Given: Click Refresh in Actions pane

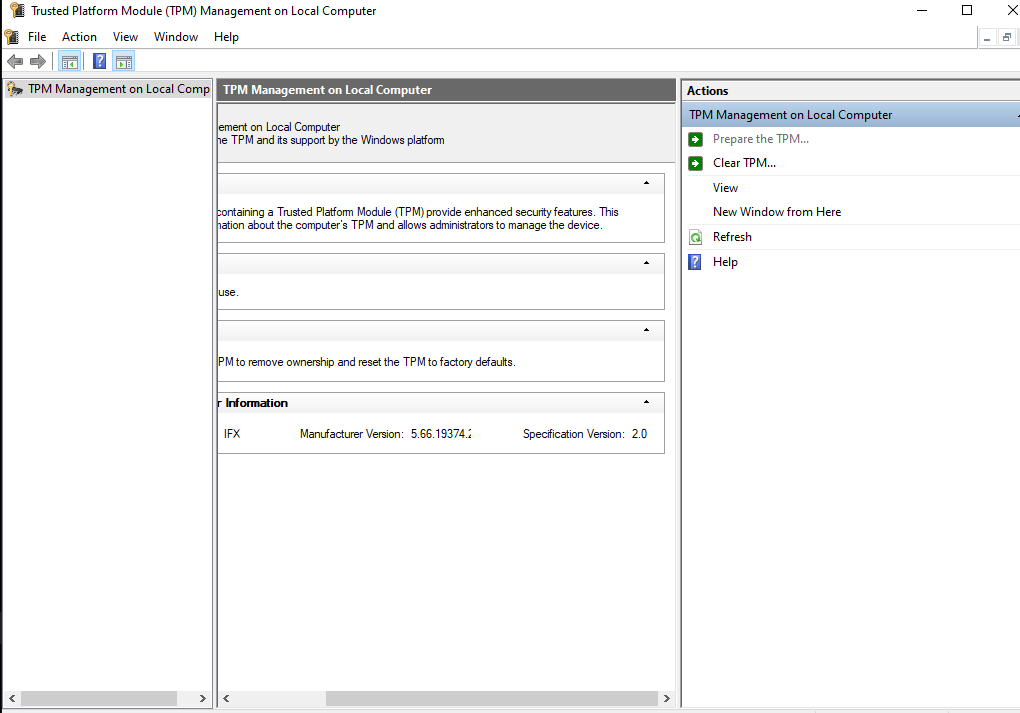Looking at the screenshot, I should coord(732,237).
